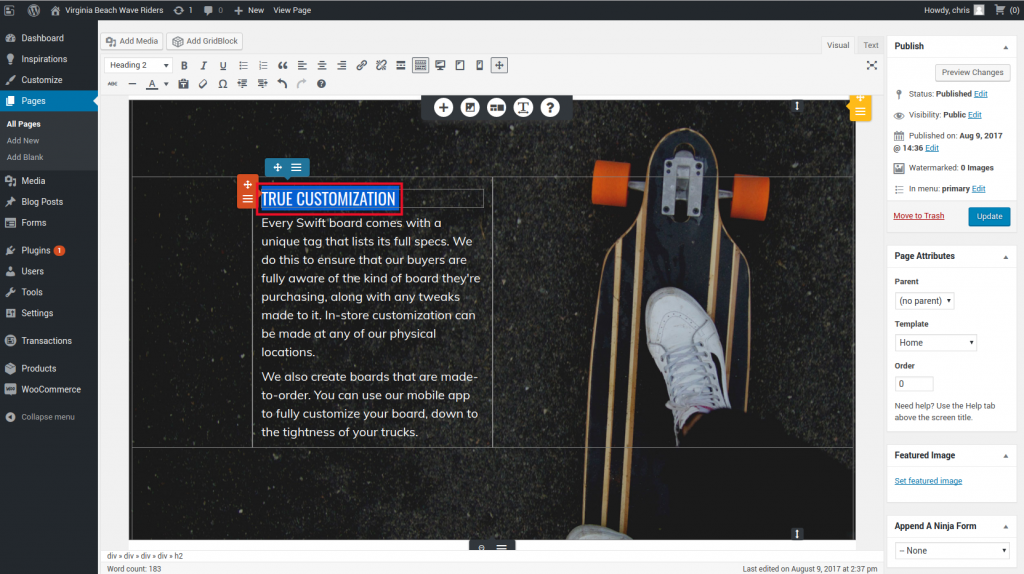Insert a special character with the omega icon
Image resolution: width=1024 pixels, height=574 pixels.
222,84
